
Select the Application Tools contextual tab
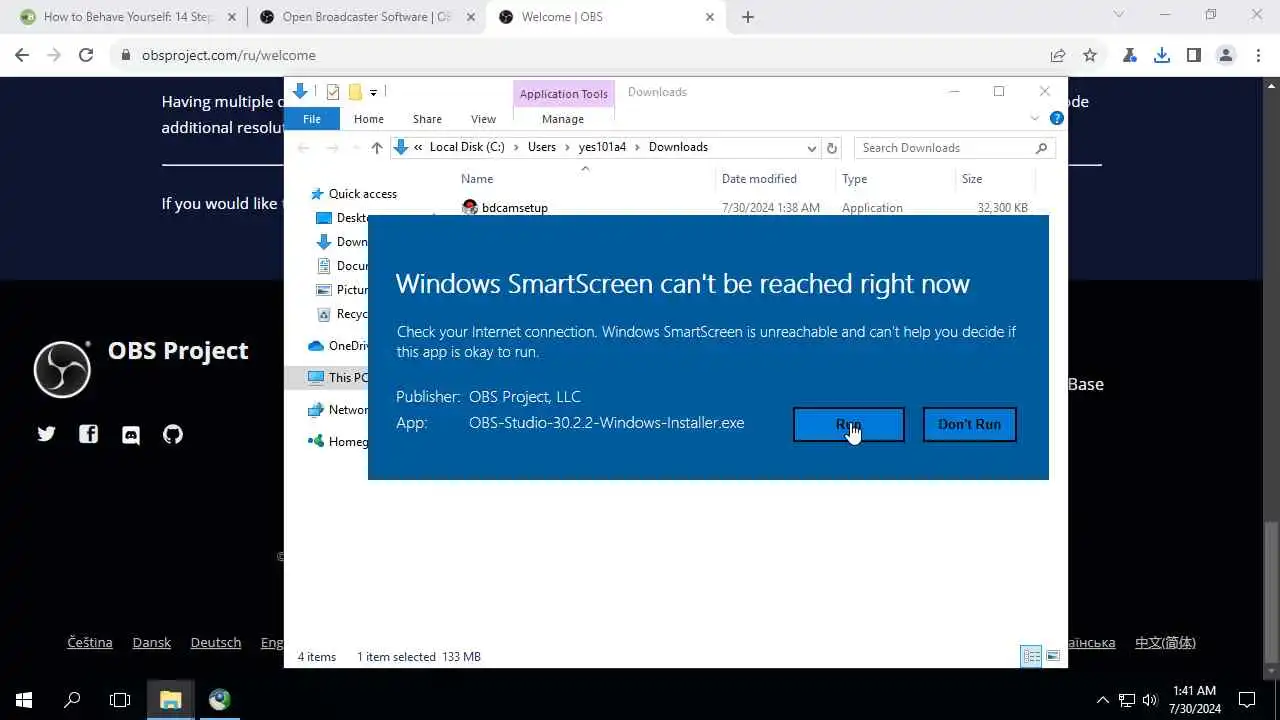pyautogui.click(x=563, y=94)
